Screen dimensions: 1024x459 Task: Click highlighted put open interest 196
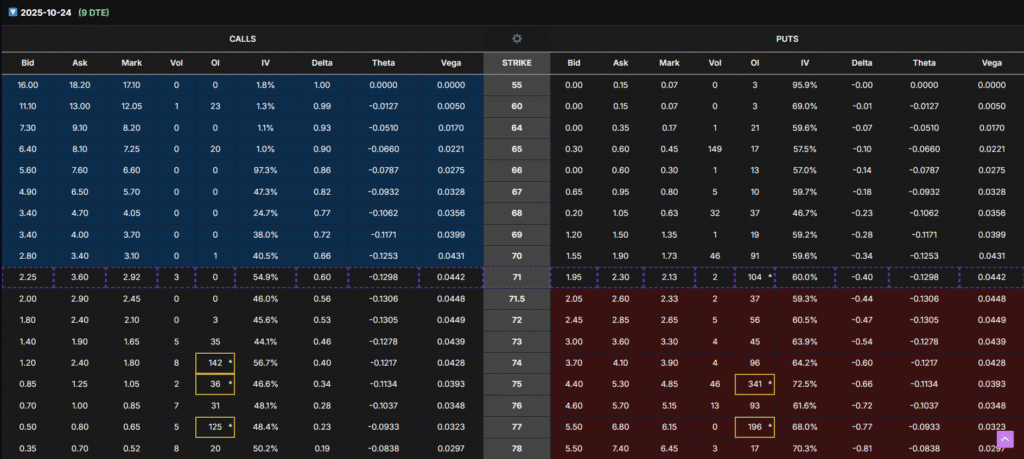tap(755, 427)
